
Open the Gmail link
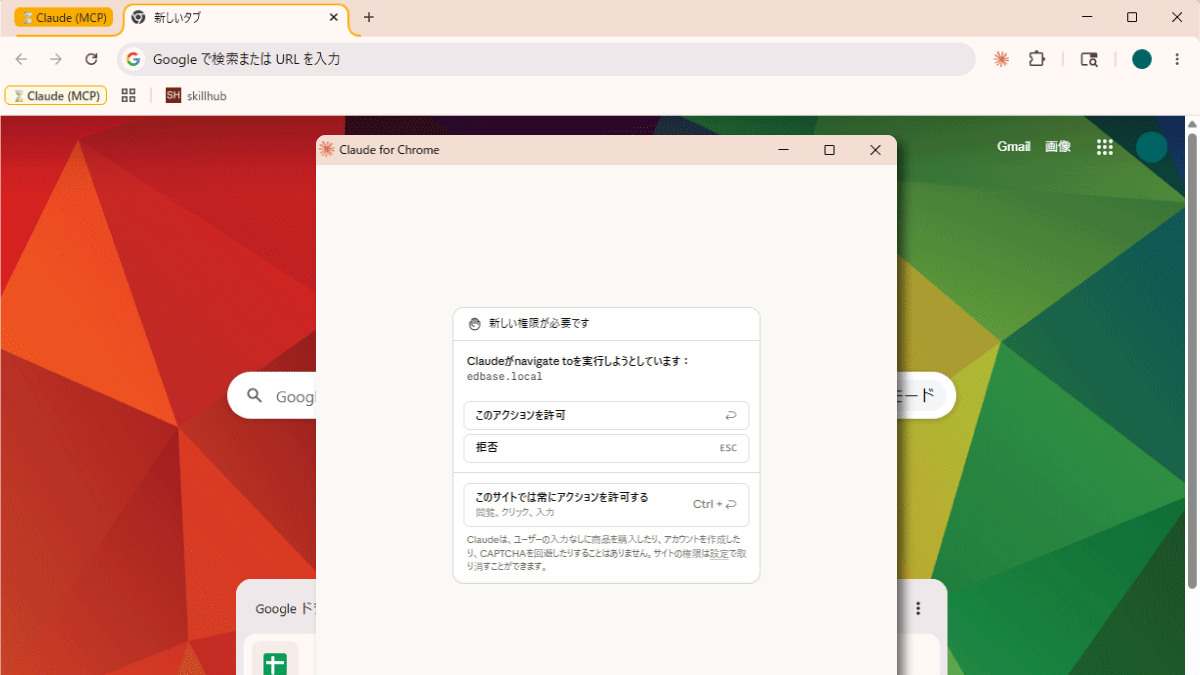[x=1013, y=146]
